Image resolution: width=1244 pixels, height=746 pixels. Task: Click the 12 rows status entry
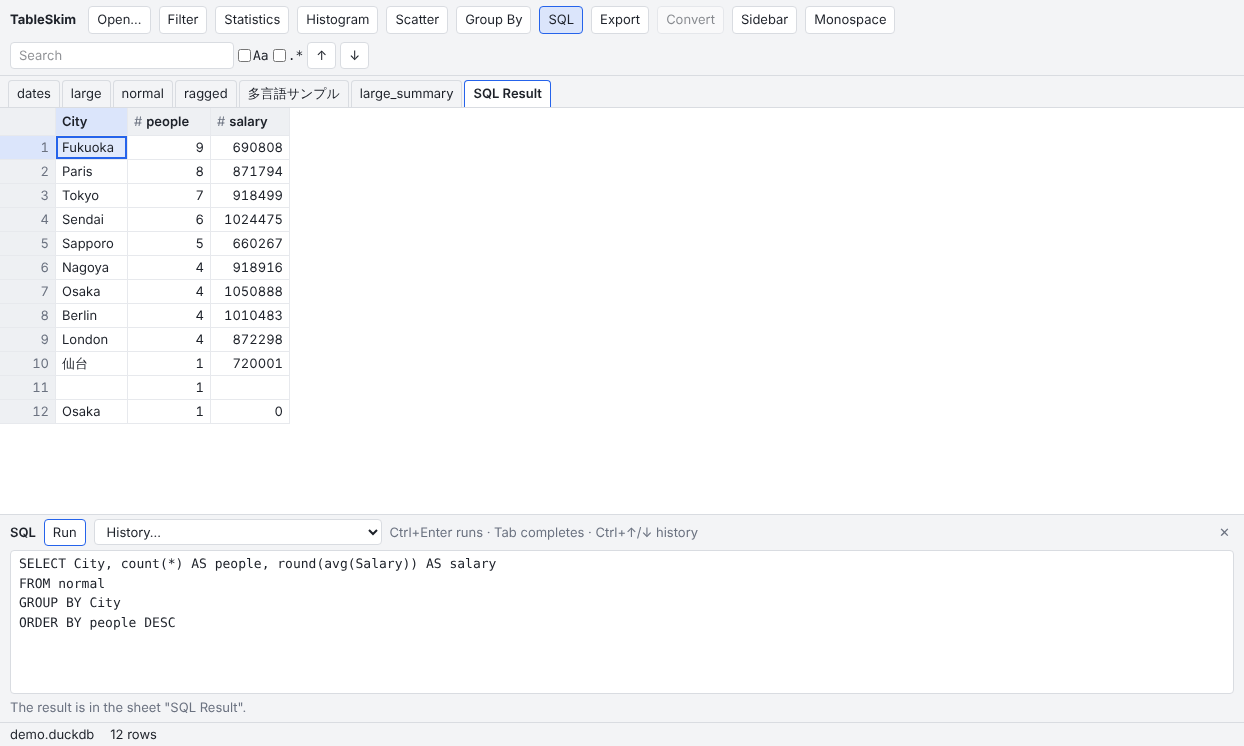coord(133,734)
